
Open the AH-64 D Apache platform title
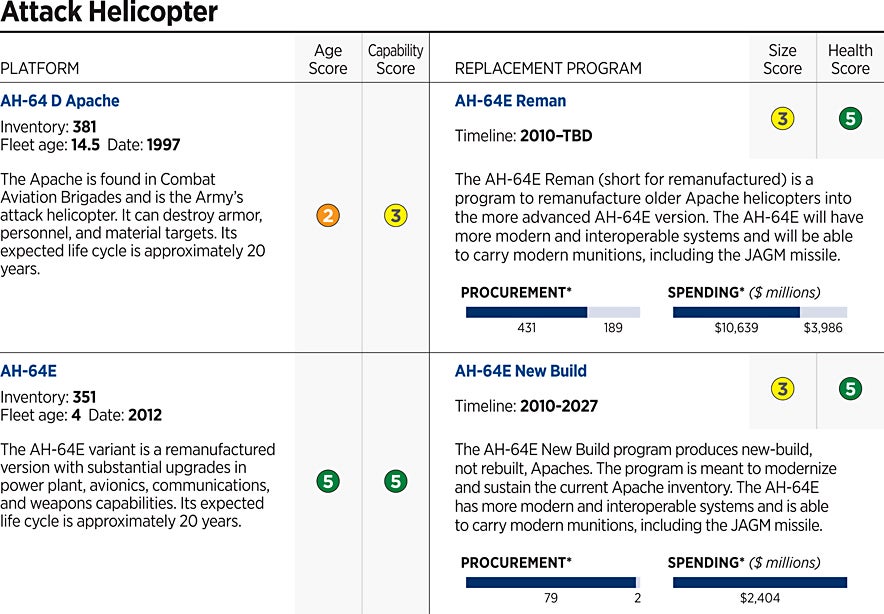[x=60, y=101]
